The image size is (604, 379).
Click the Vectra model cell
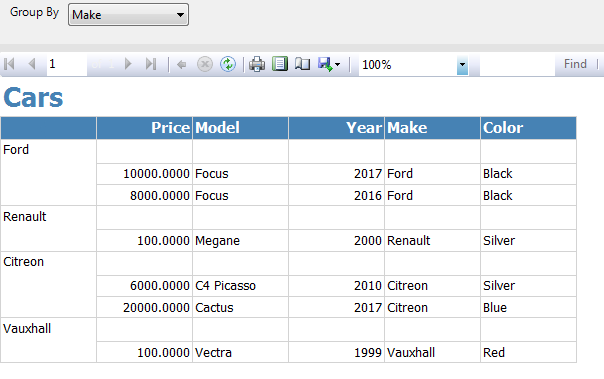tap(240, 352)
